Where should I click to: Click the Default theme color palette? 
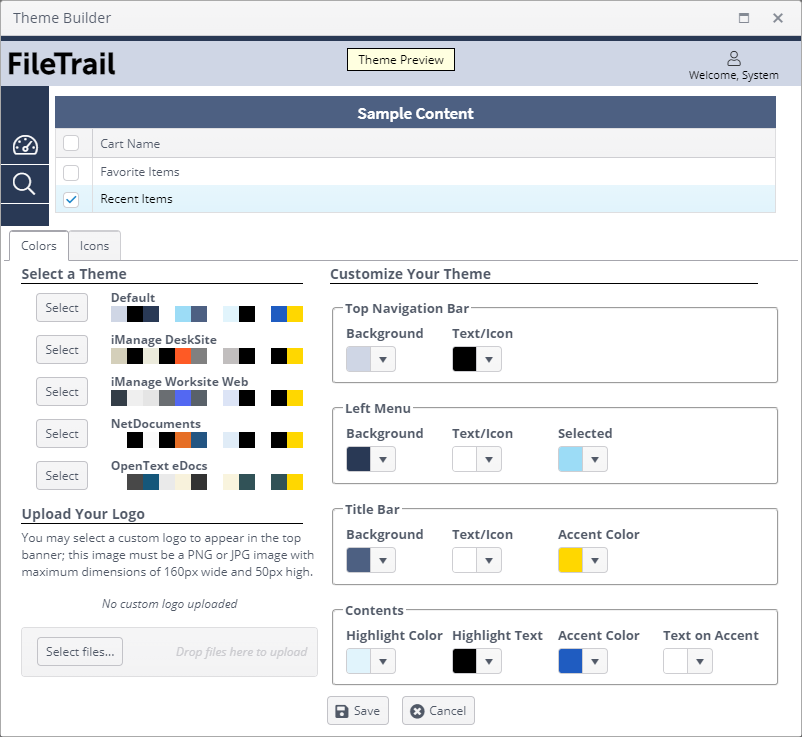[207, 314]
